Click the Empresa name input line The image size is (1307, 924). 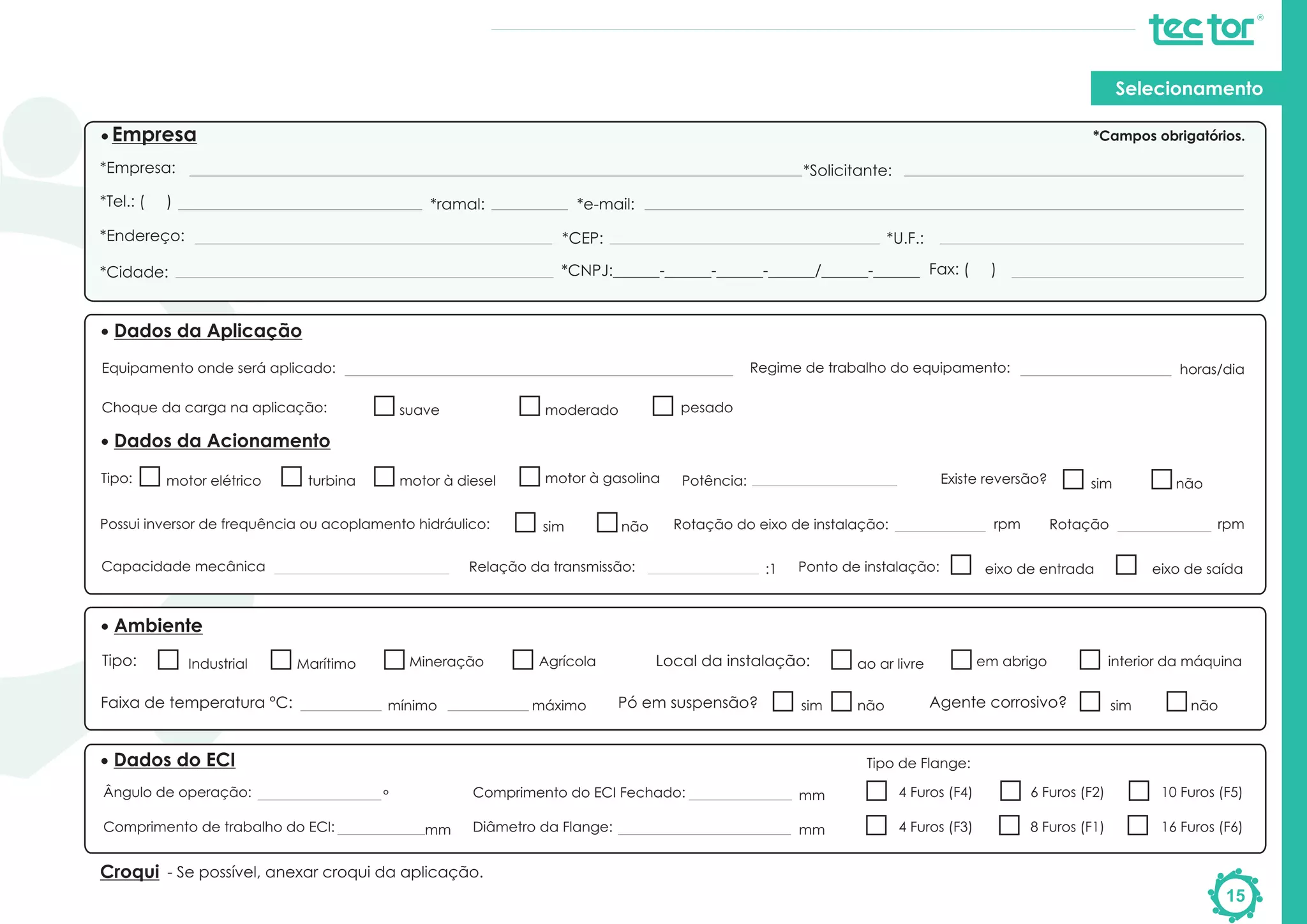coord(495,171)
